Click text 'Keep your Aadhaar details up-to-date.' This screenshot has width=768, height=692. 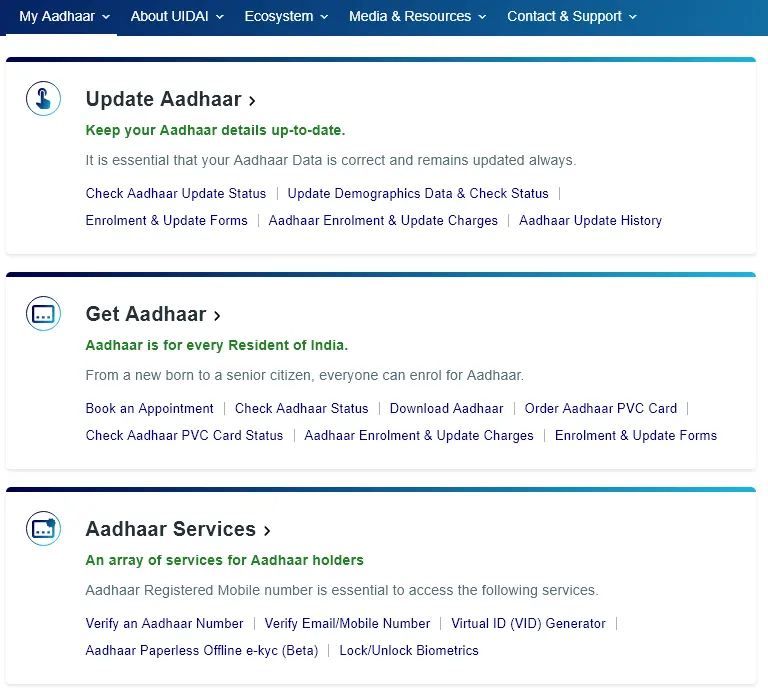(215, 130)
